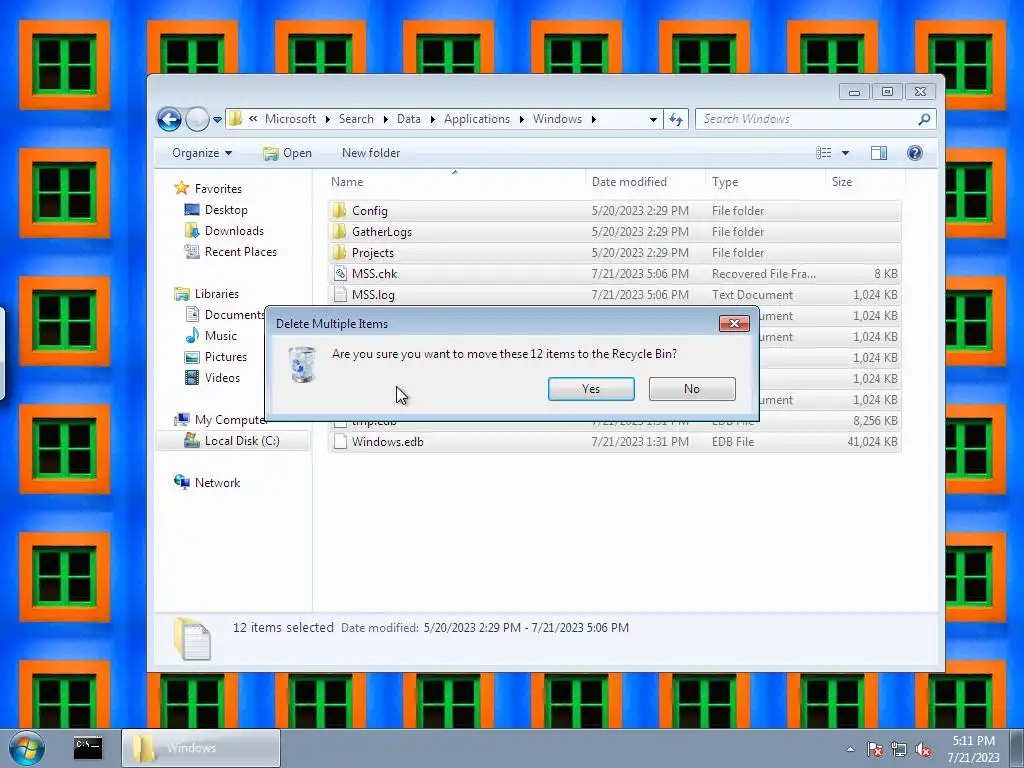1024x768 pixels.
Task: Click the taskbar clock 5:11 PM
Action: point(974,741)
